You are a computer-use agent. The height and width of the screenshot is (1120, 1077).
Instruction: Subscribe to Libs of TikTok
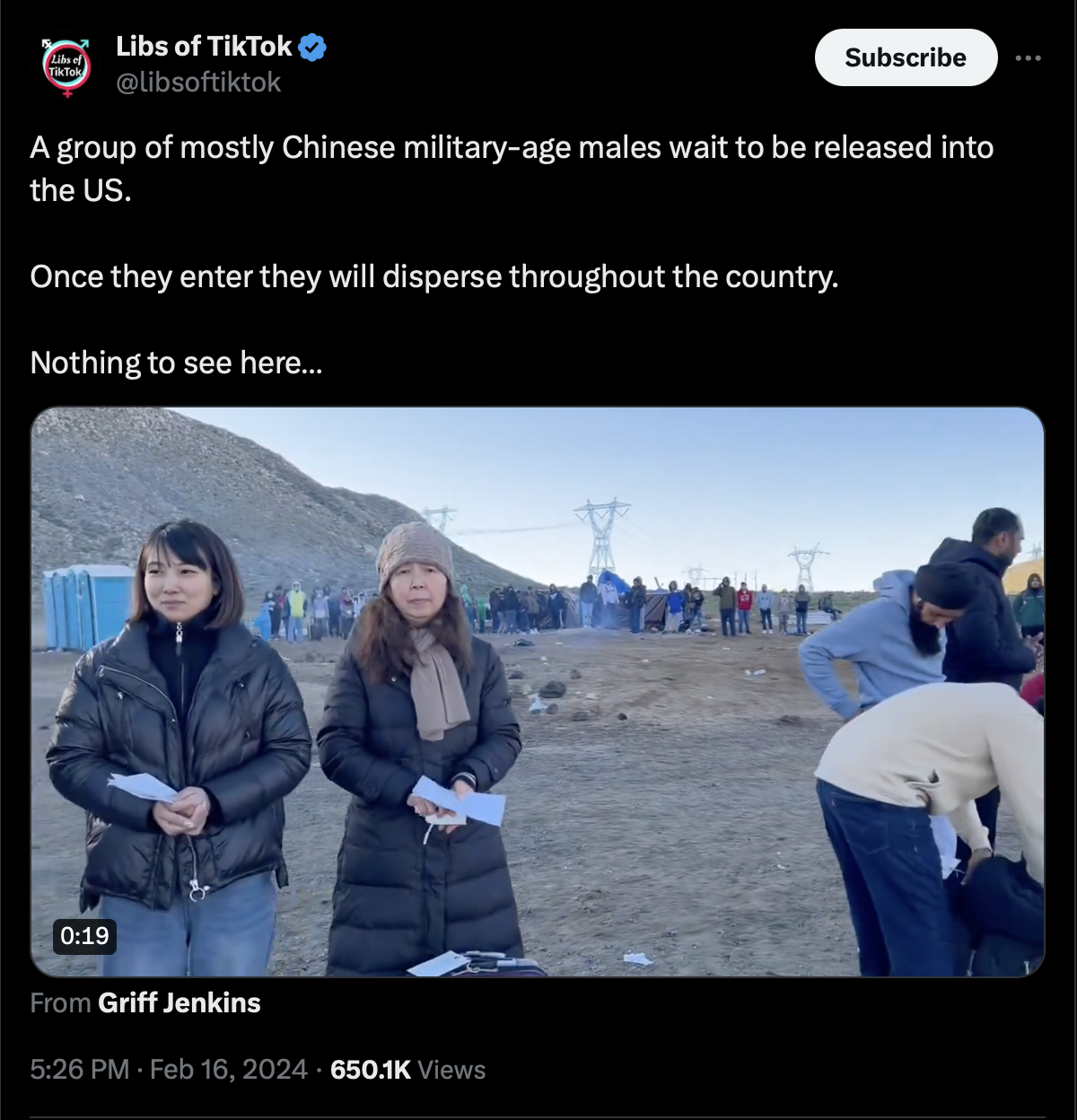pos(906,57)
